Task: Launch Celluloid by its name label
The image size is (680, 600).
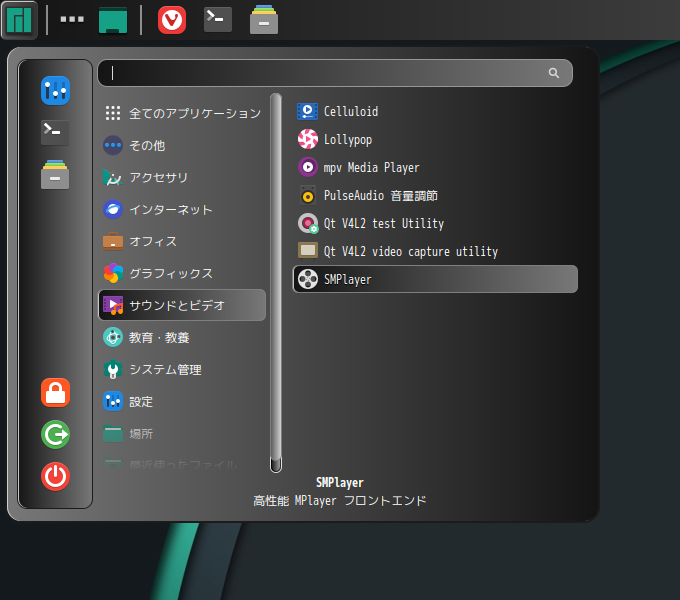Action: [x=351, y=111]
